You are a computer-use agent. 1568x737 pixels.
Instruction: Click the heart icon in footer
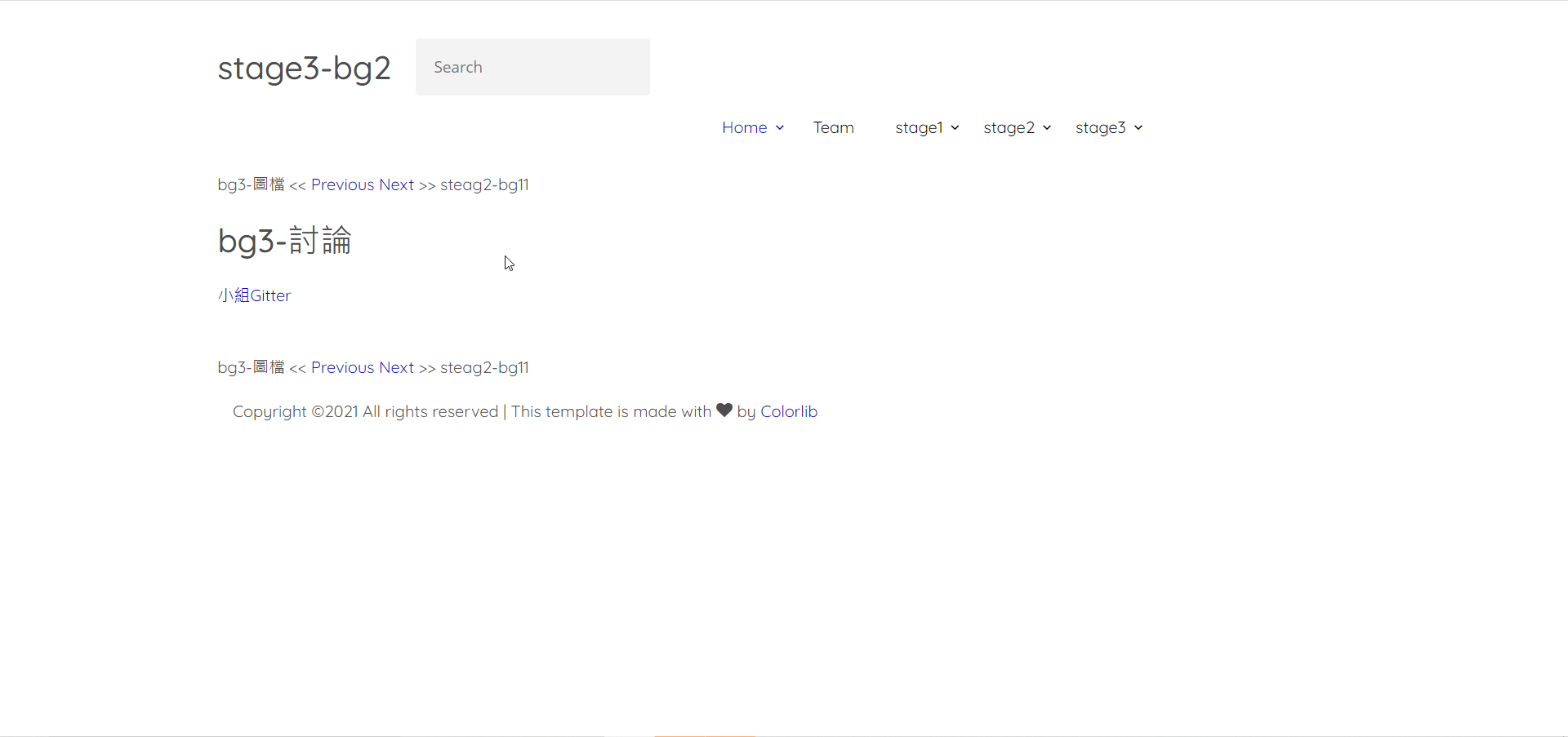tap(724, 410)
